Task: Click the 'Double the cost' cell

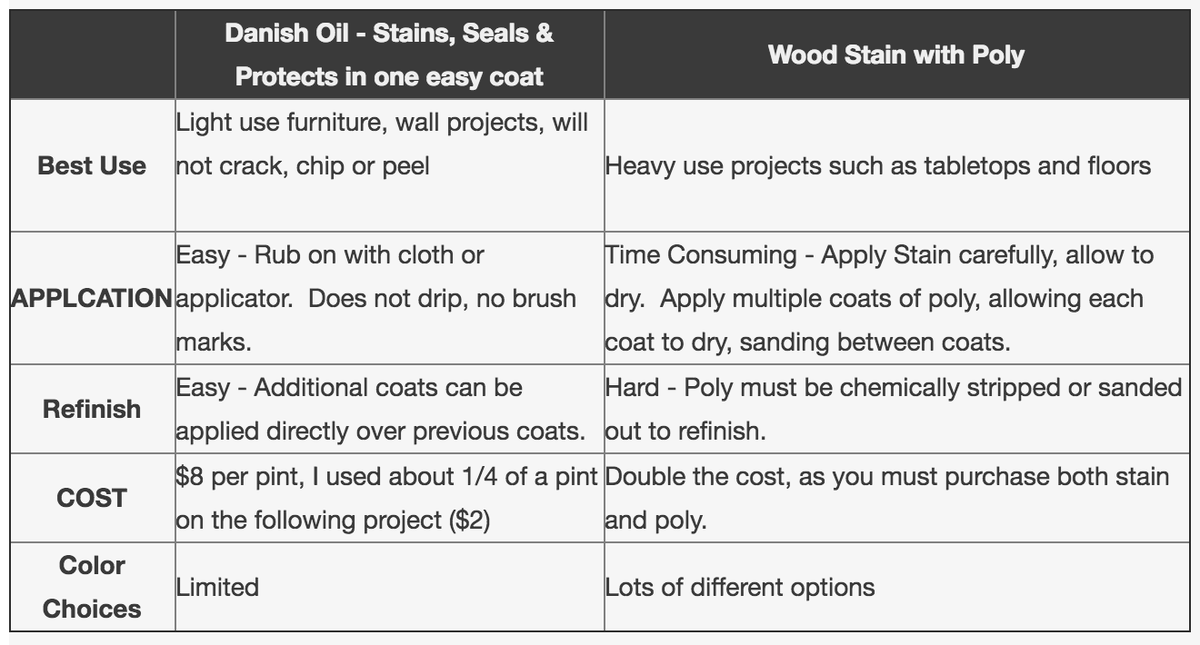Action: 888,498
